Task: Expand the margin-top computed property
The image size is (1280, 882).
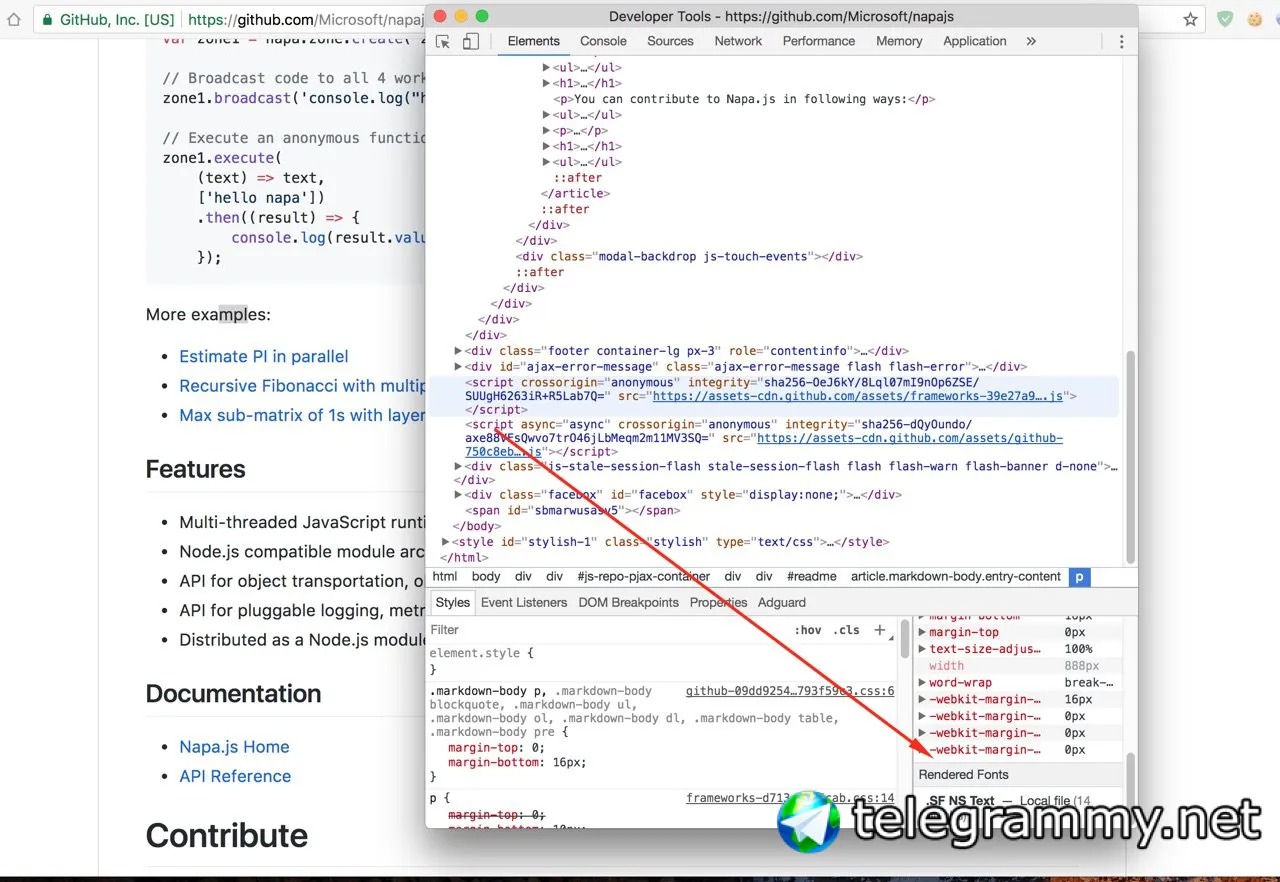Action: point(922,632)
